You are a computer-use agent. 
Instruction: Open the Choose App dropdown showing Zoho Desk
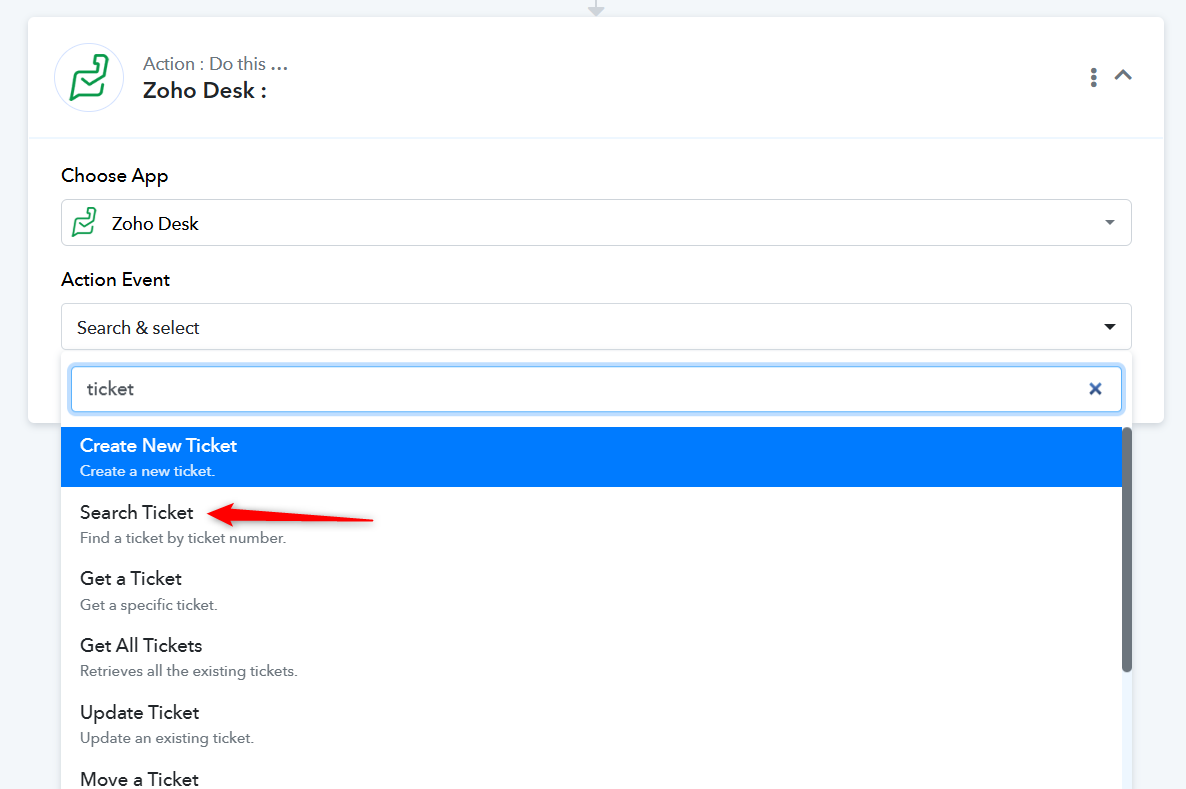[x=596, y=222]
